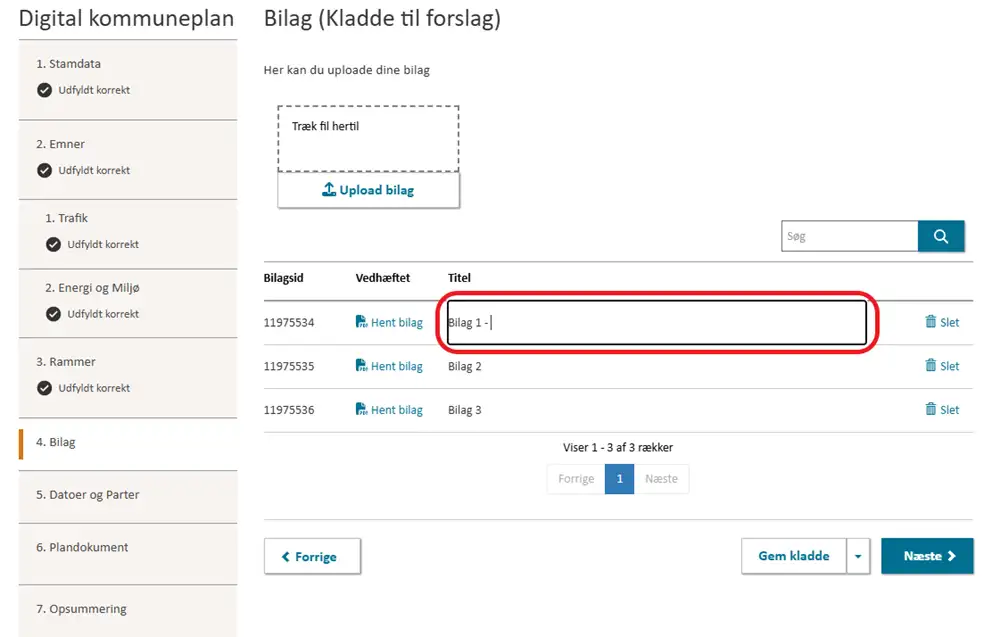Screen dimensions: 992x637
Task: Click the trash icon for Bilag 3
Action: tap(931, 410)
